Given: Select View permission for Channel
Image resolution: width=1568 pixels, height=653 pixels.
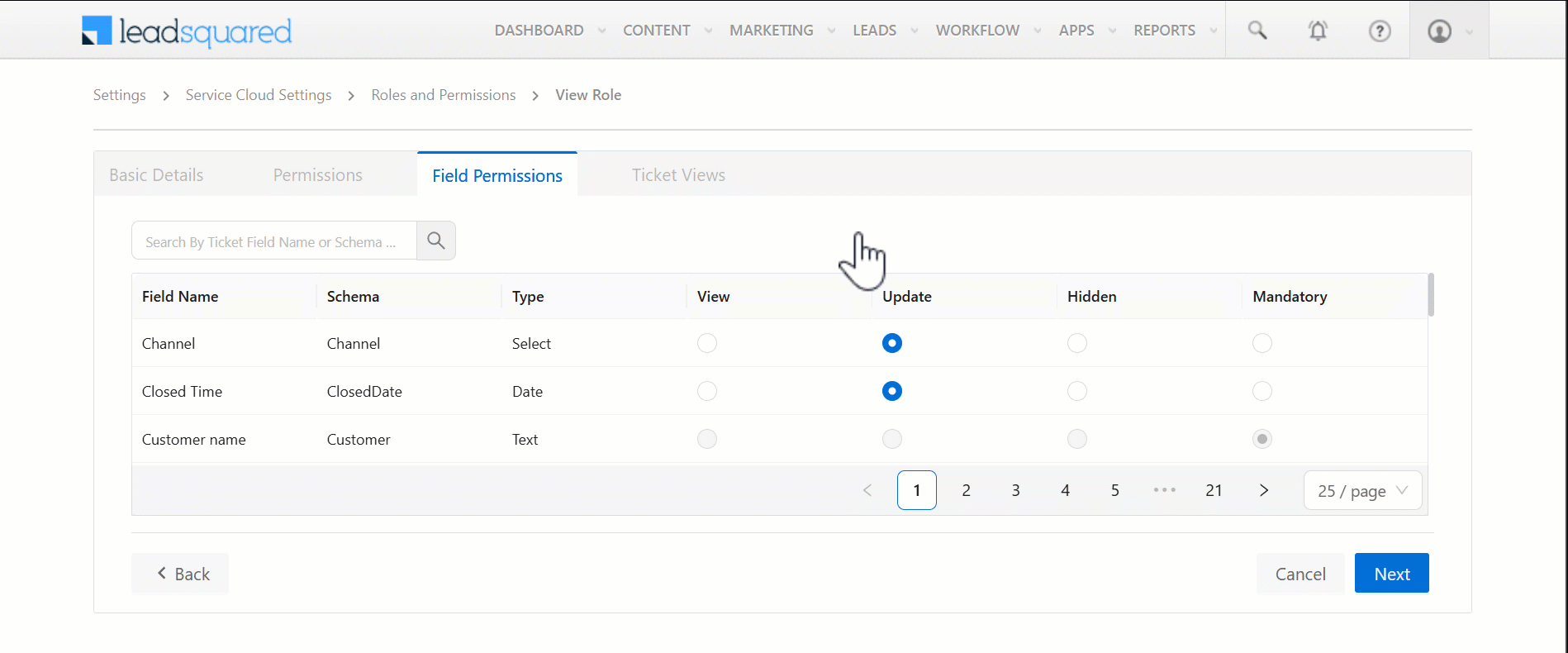Looking at the screenshot, I should (707, 343).
